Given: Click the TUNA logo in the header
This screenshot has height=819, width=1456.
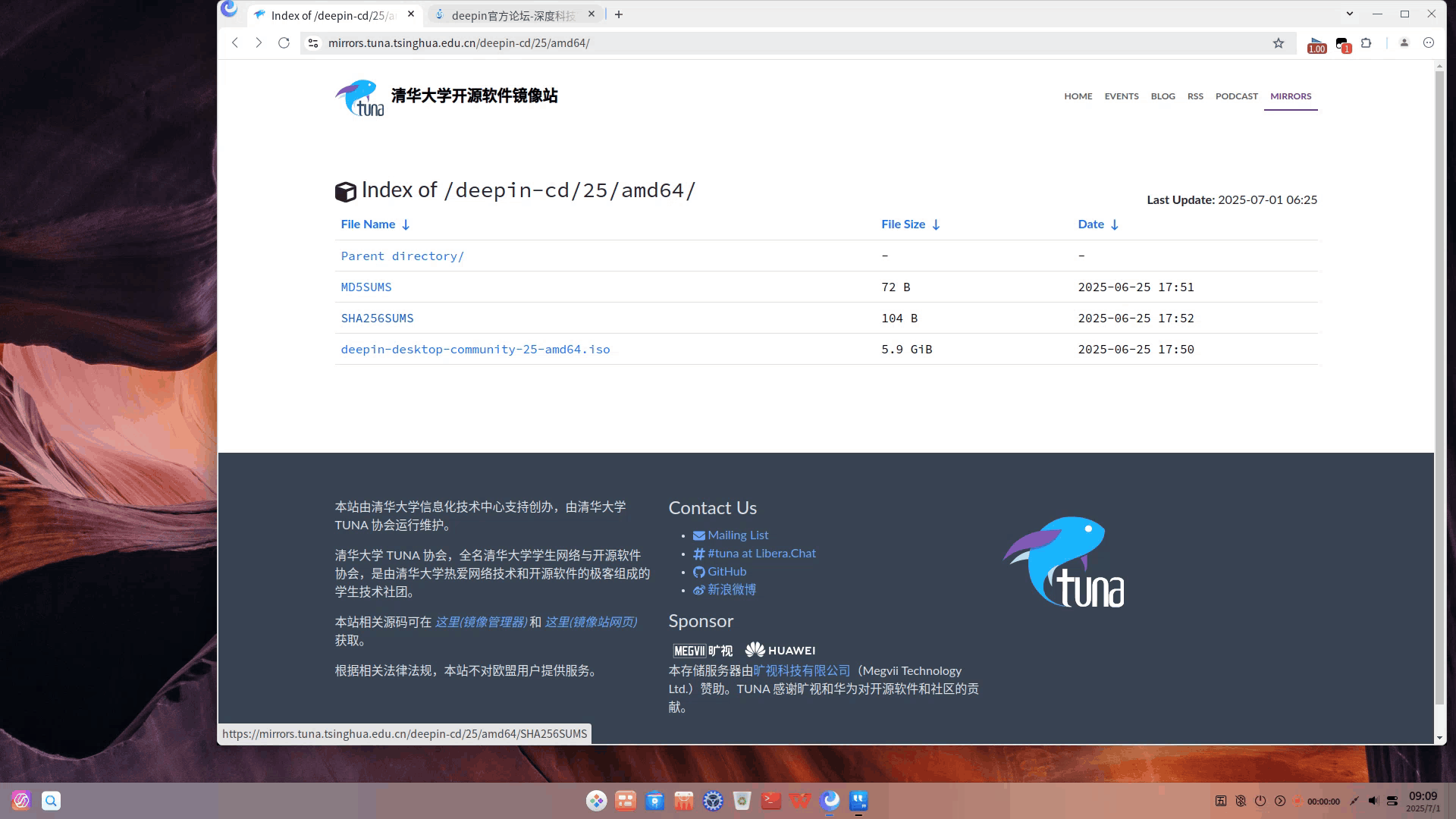Looking at the screenshot, I should click(x=359, y=98).
